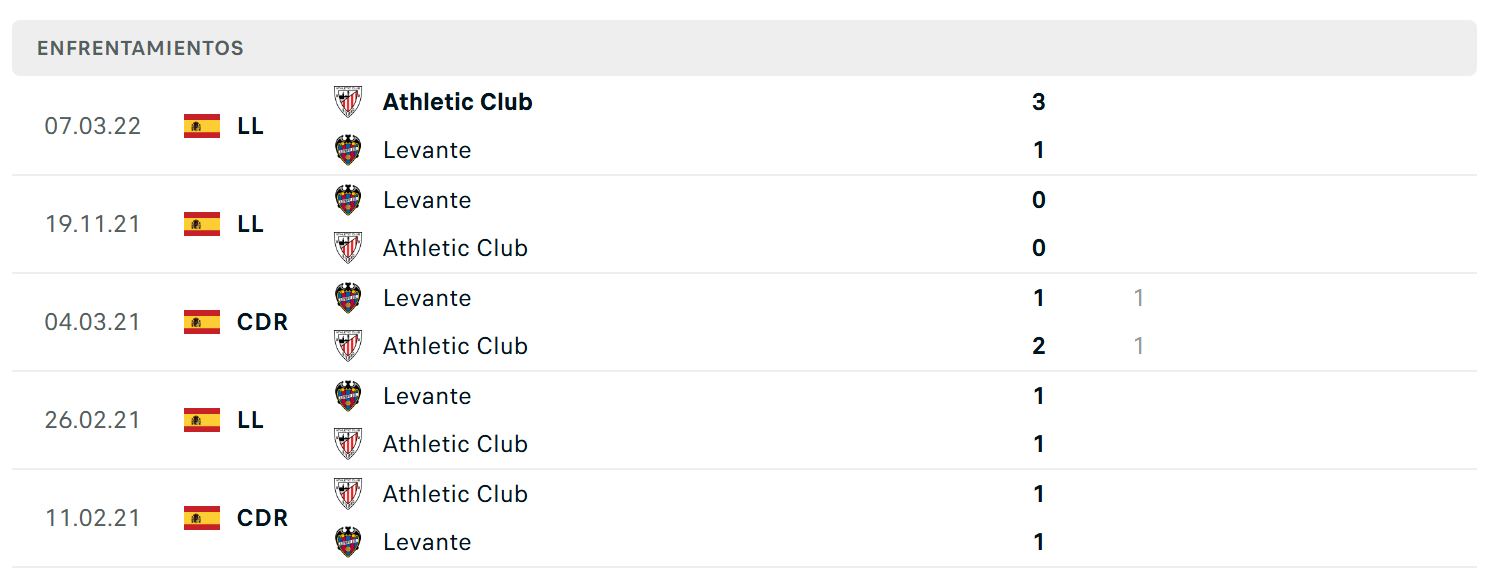Click Athletic Club crest in 19.11.21 match

pyautogui.click(x=348, y=248)
